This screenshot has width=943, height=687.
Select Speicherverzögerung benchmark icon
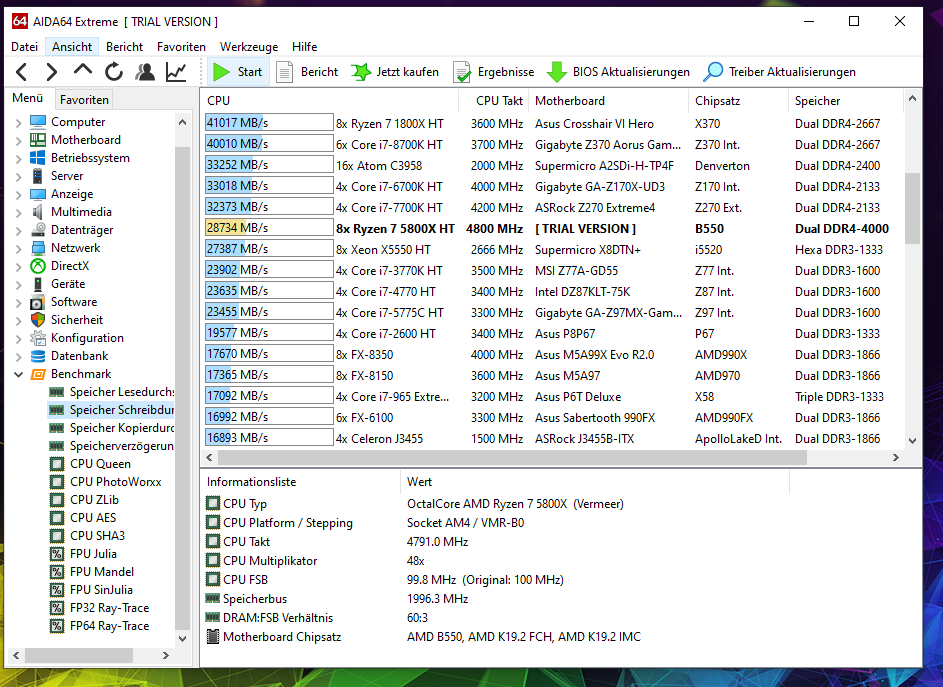click(x=57, y=446)
